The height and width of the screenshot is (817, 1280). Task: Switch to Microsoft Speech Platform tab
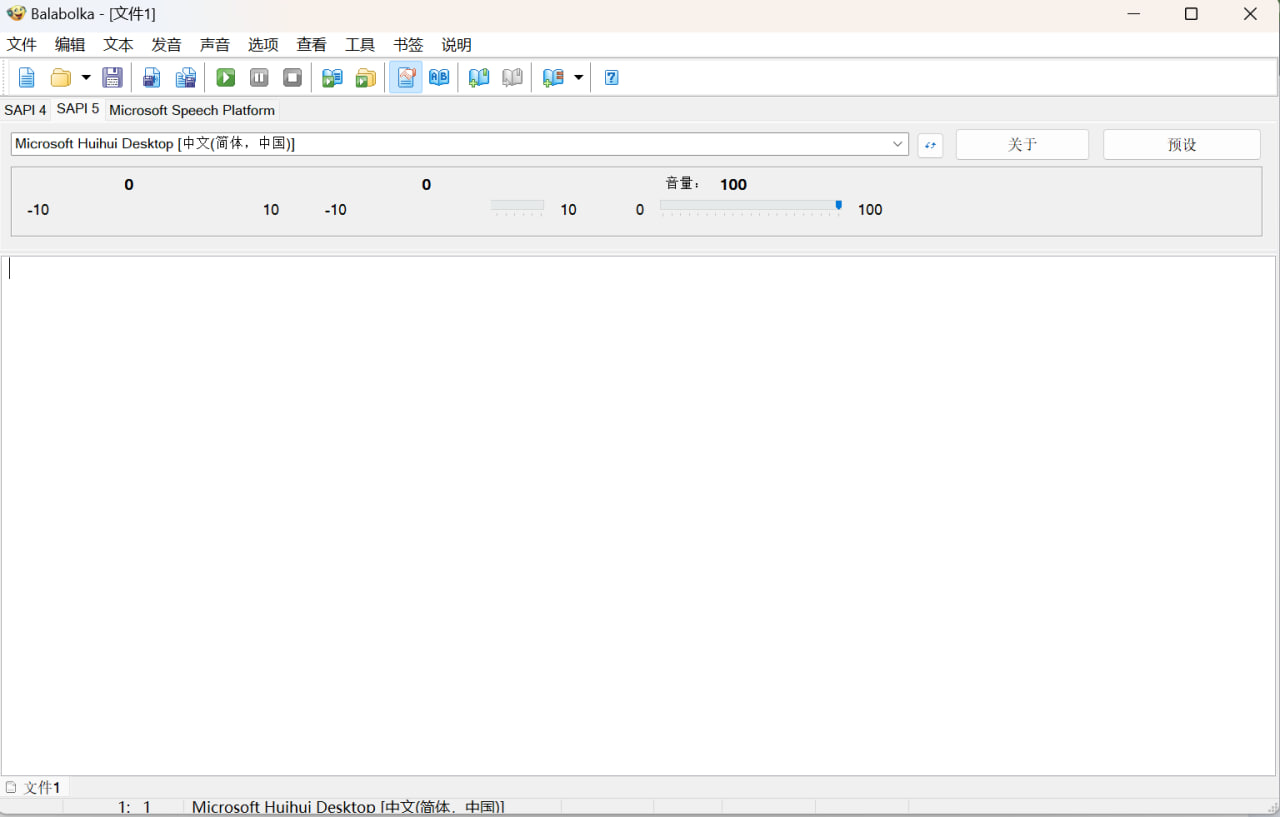(x=192, y=110)
